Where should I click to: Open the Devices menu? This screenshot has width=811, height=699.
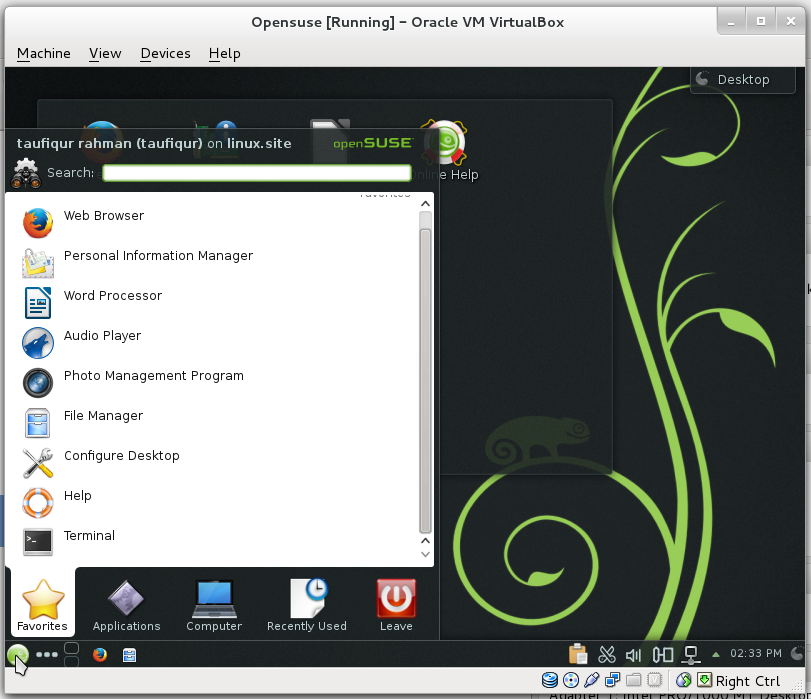(x=164, y=53)
